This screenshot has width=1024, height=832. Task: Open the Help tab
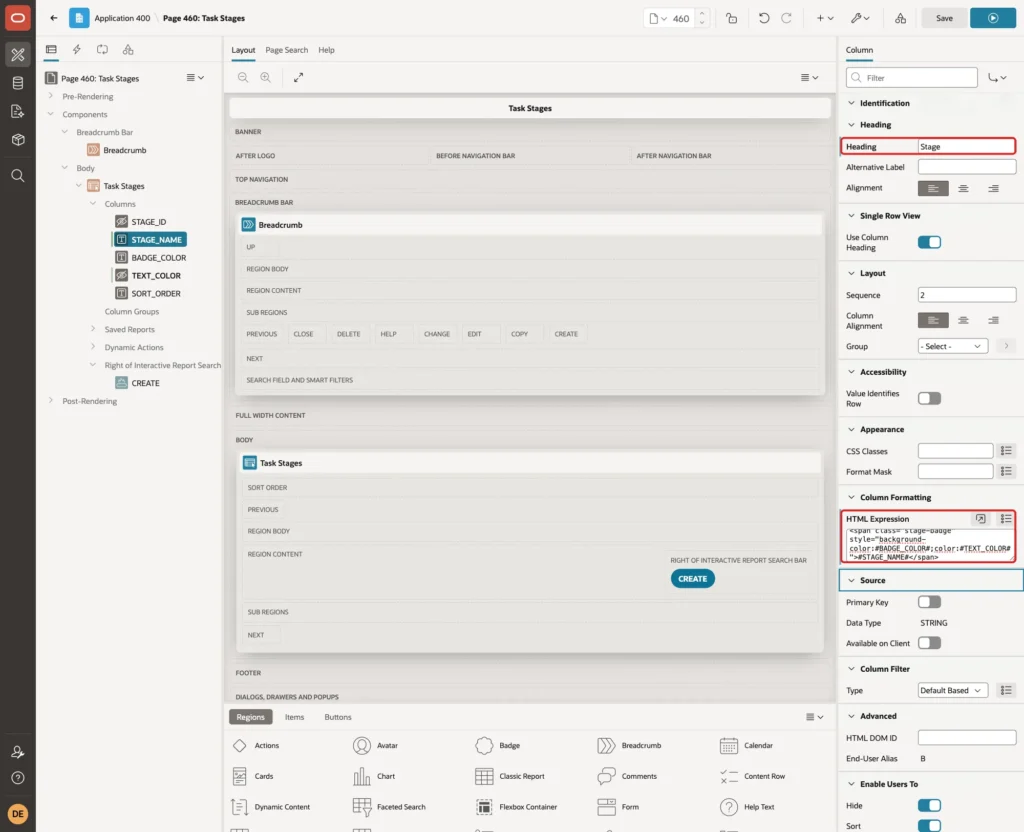click(x=326, y=50)
